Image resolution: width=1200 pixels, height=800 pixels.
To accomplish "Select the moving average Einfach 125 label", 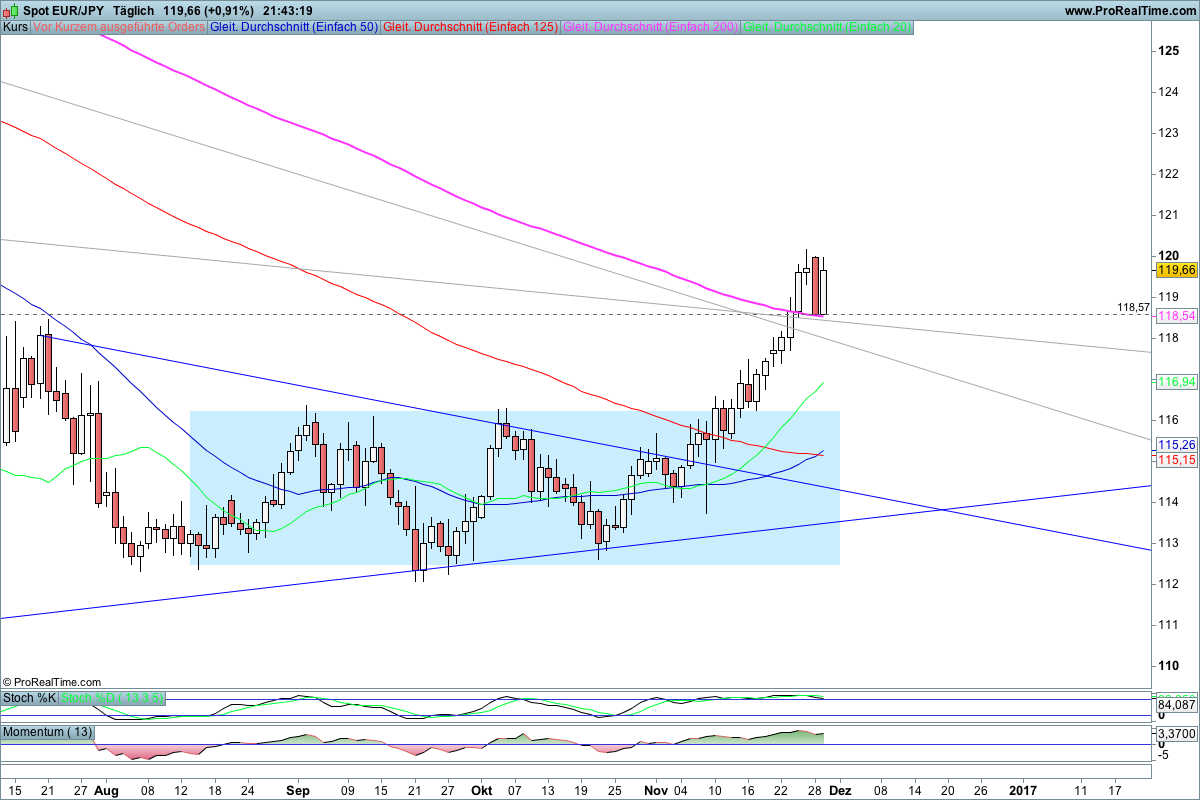I will tap(471, 28).
